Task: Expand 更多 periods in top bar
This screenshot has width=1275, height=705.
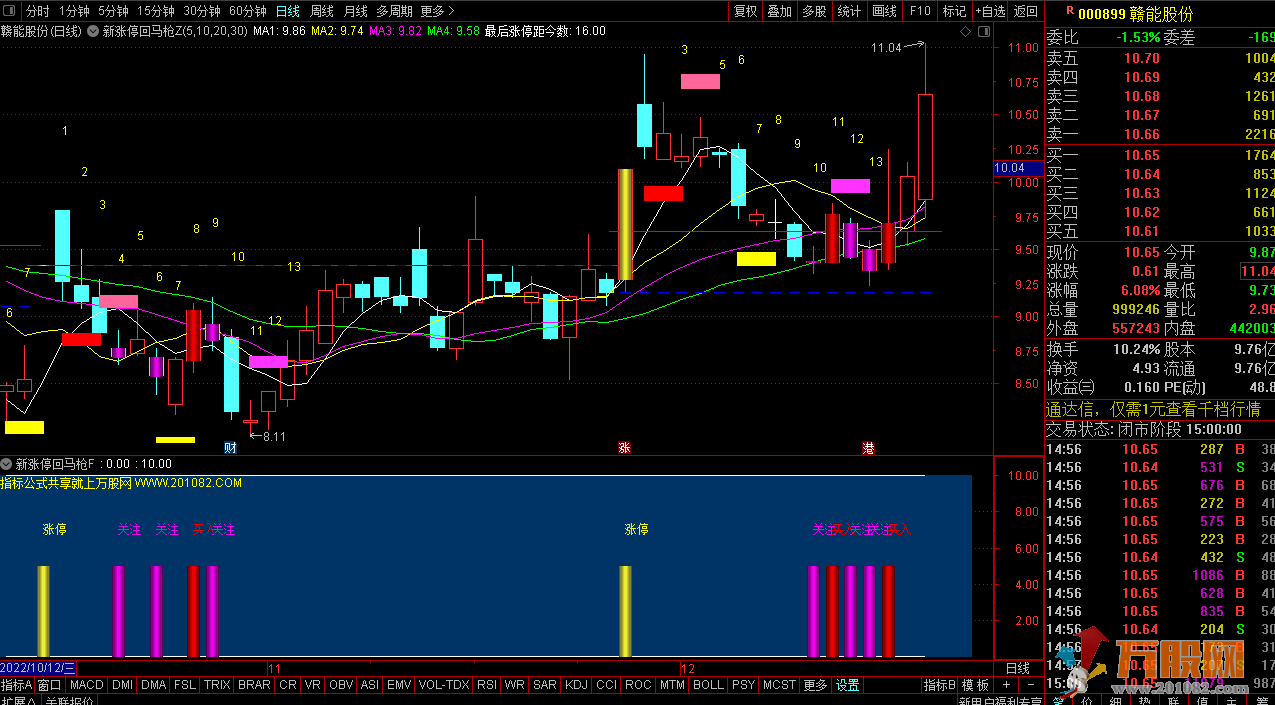Action: tap(436, 11)
